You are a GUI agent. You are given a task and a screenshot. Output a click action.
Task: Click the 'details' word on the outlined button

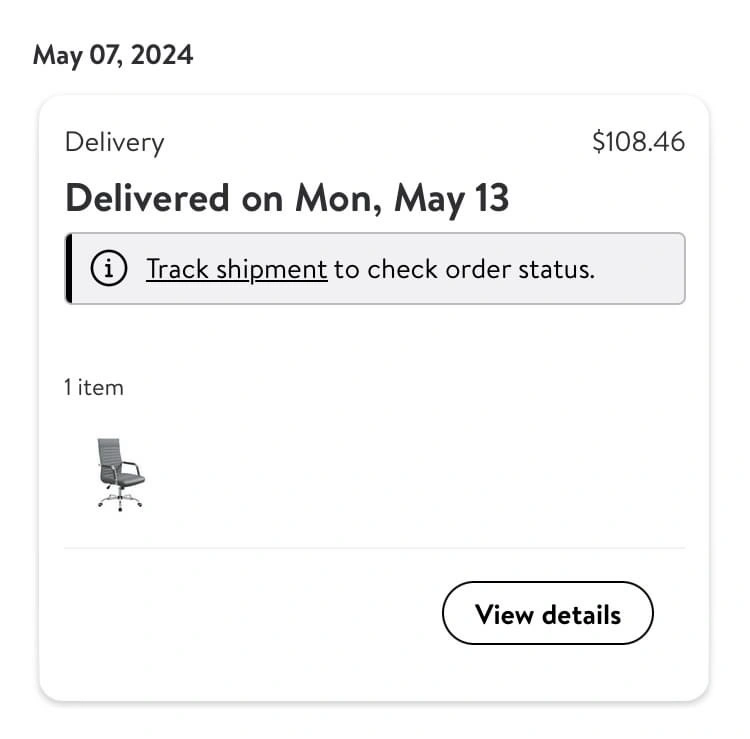pos(581,615)
